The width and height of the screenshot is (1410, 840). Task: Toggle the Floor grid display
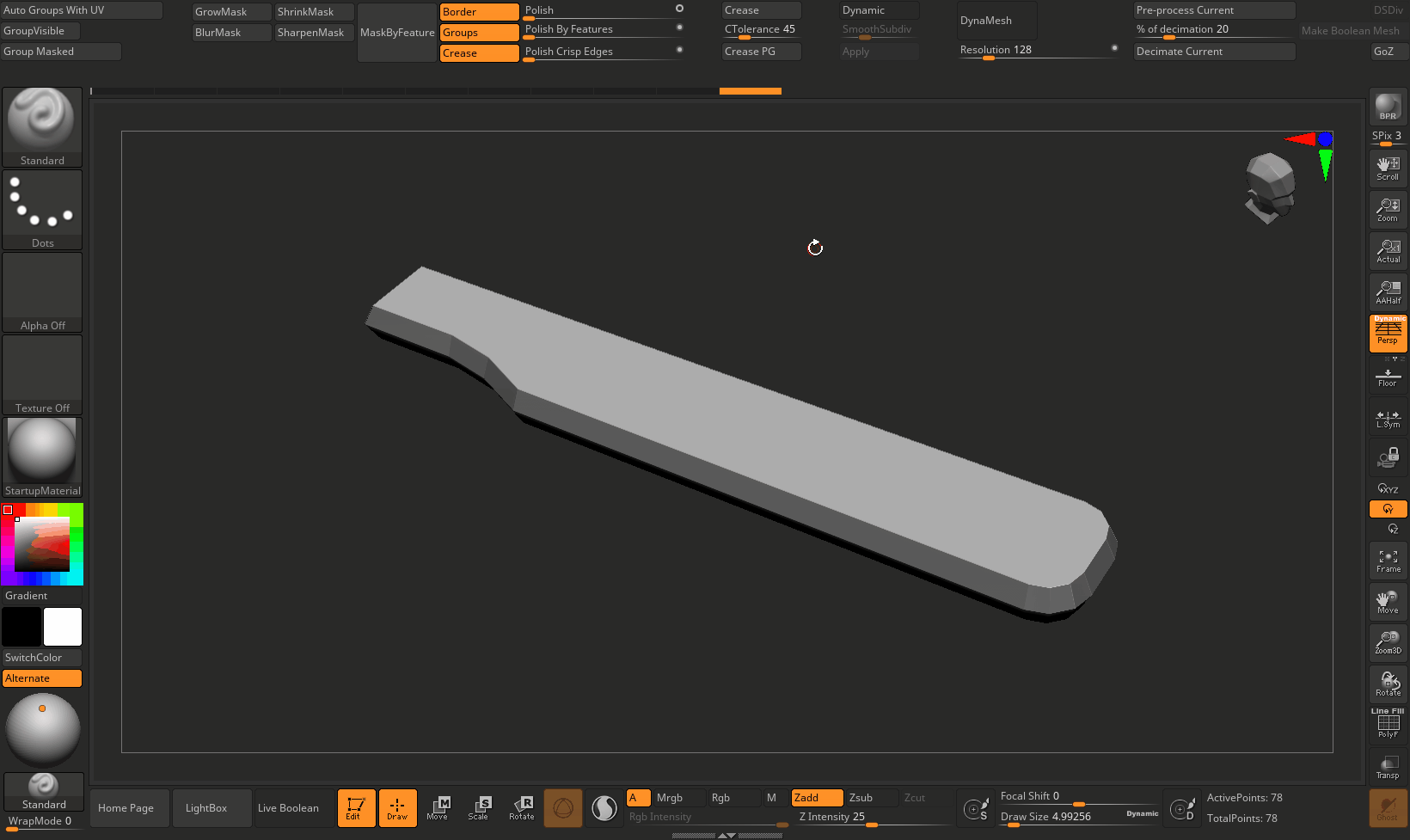(1388, 377)
